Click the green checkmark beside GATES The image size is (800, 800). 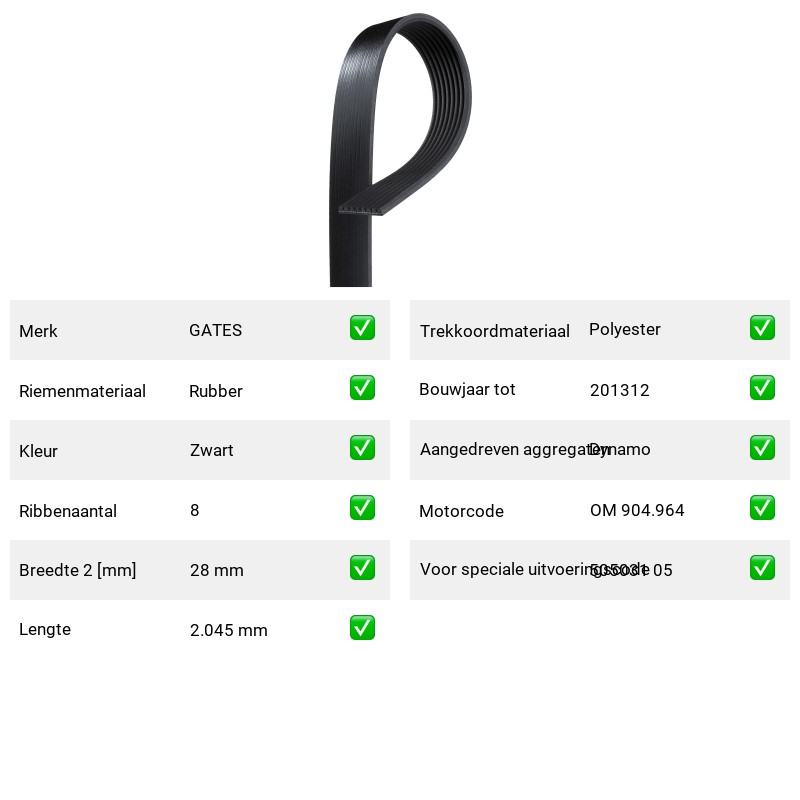click(362, 328)
